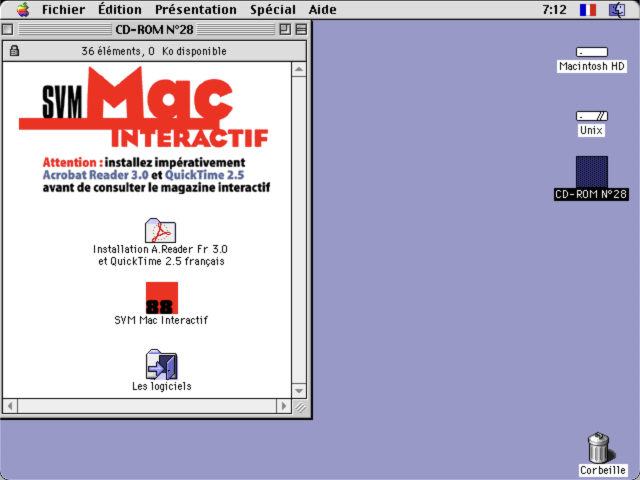Screen dimensions: 640x480
Task: Click the "Macintosh HD" label
Action: point(591,66)
